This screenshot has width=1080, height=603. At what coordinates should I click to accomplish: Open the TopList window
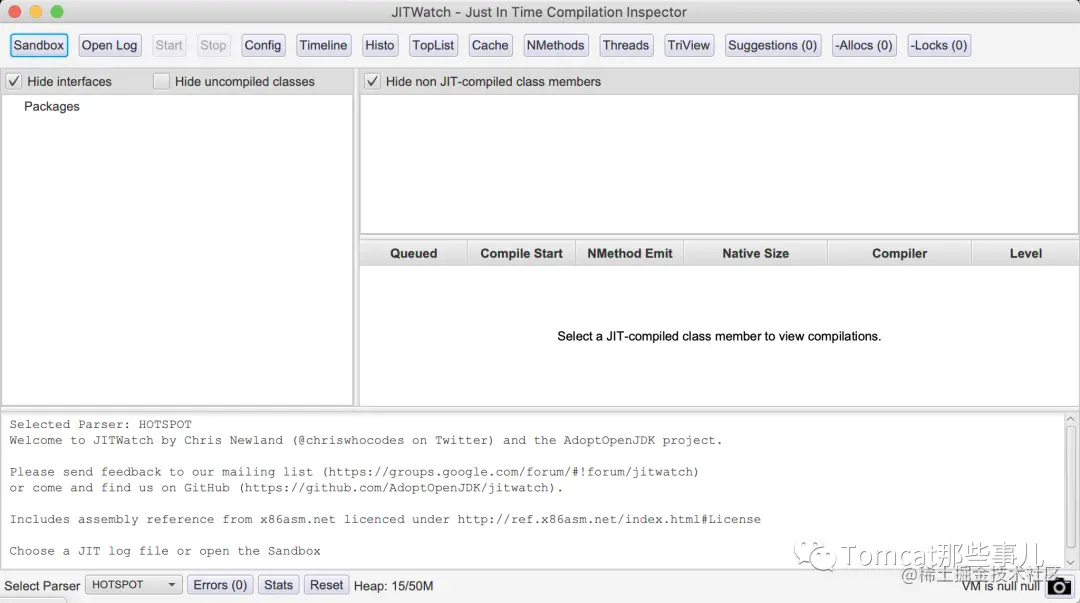pyautogui.click(x=433, y=45)
